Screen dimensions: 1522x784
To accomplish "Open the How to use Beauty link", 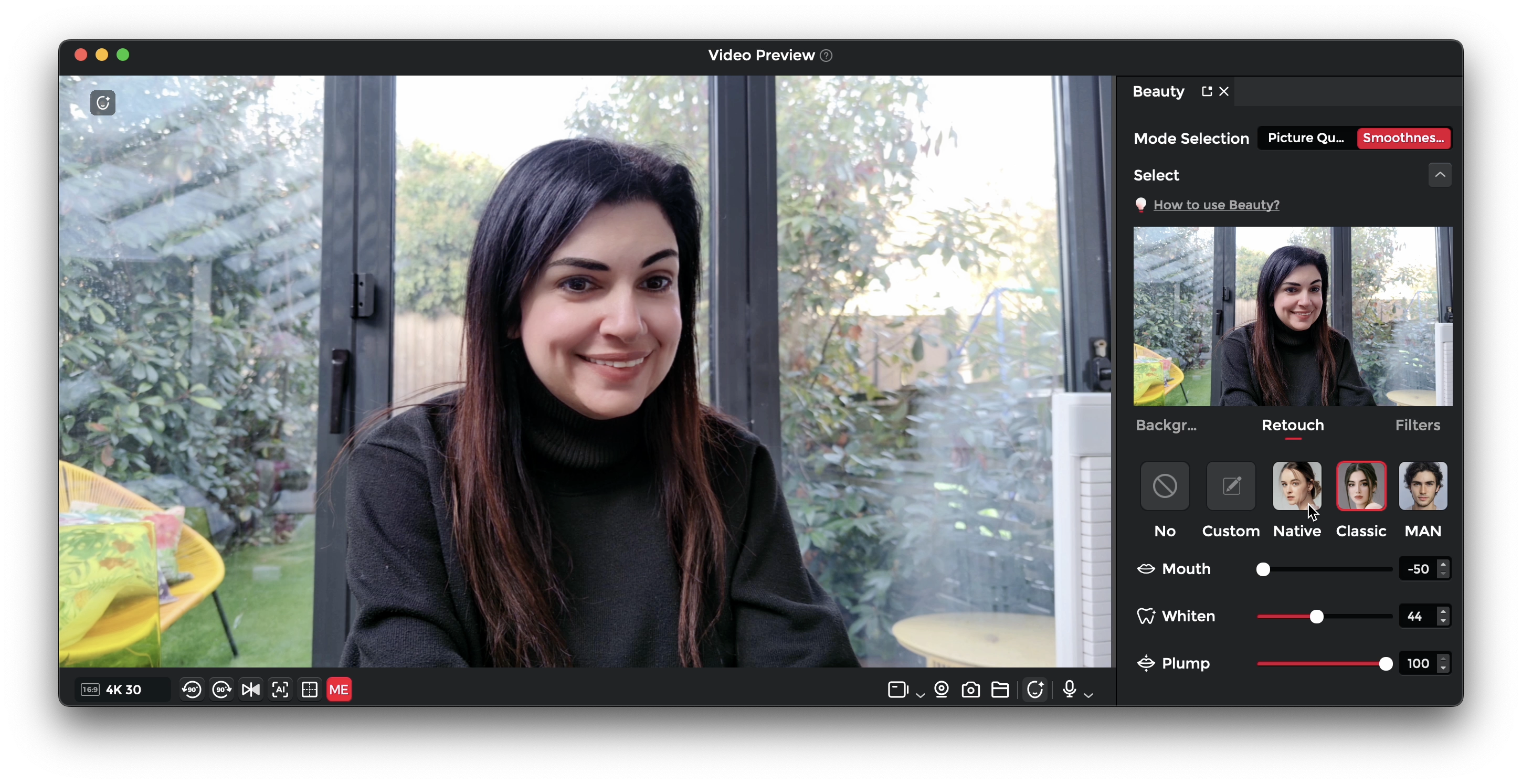I will pyautogui.click(x=1216, y=205).
